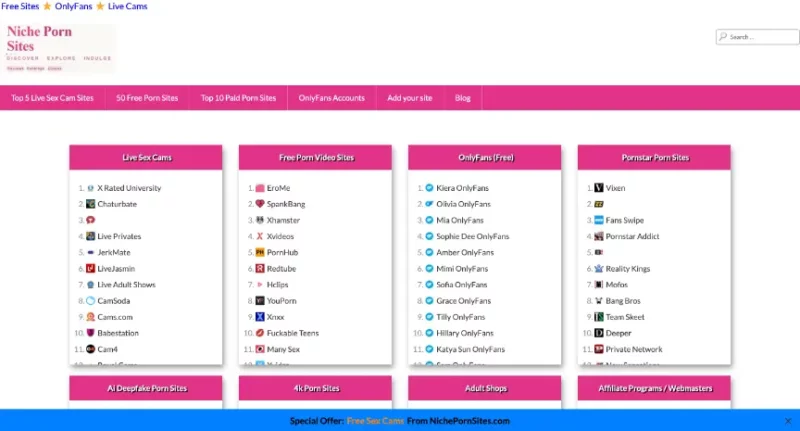Click the Team Skeet favicon icon
The width and height of the screenshot is (800, 431).
click(x=598, y=317)
